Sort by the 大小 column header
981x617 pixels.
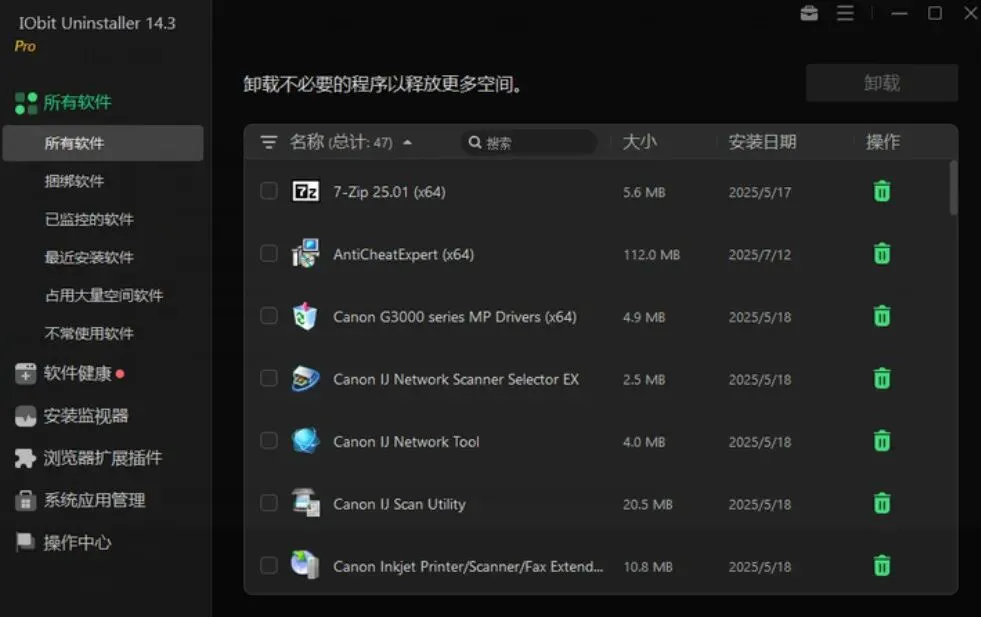tap(639, 142)
